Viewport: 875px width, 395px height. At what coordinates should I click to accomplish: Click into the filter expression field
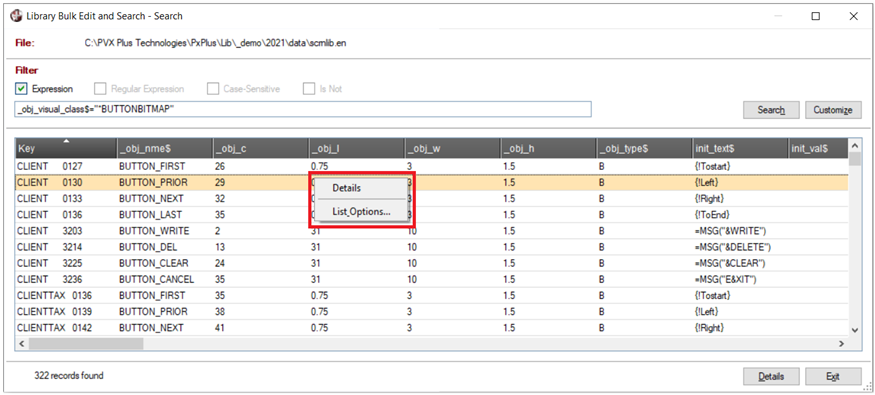[x=303, y=109]
